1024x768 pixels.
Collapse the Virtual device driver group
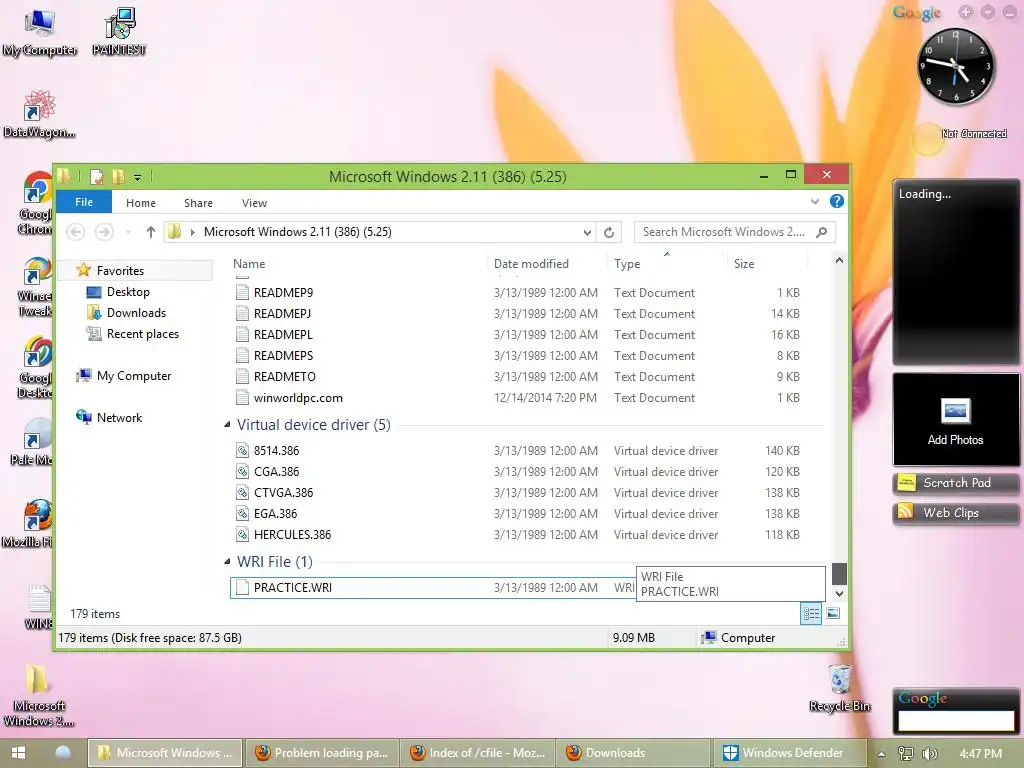pyautogui.click(x=227, y=424)
